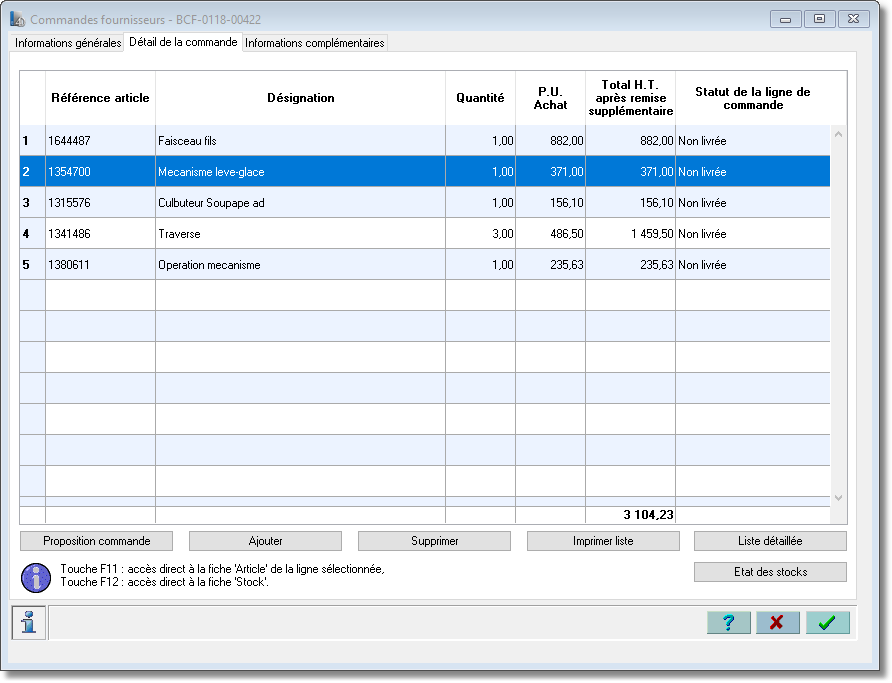Click reference 1315576 cell
Image resolution: width=892 pixels, height=683 pixels.
click(x=100, y=202)
